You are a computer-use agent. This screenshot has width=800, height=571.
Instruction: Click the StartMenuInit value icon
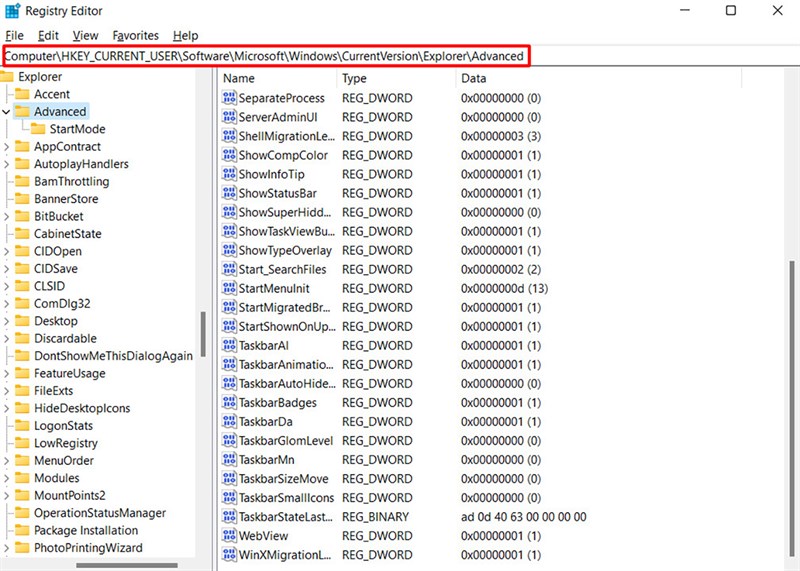click(x=229, y=288)
